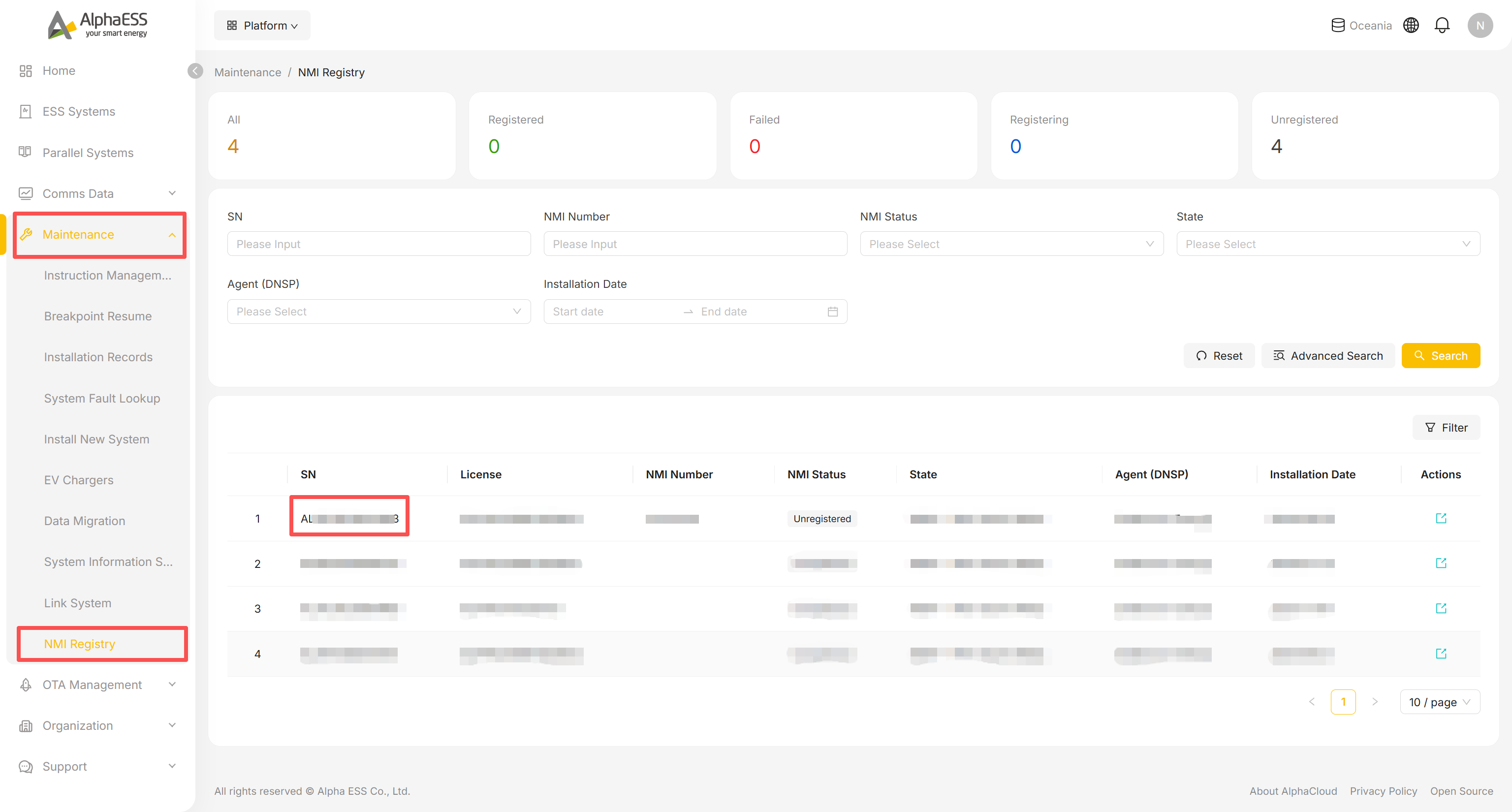
Task: Focus the NMI Number input field
Action: pyautogui.click(x=695, y=244)
